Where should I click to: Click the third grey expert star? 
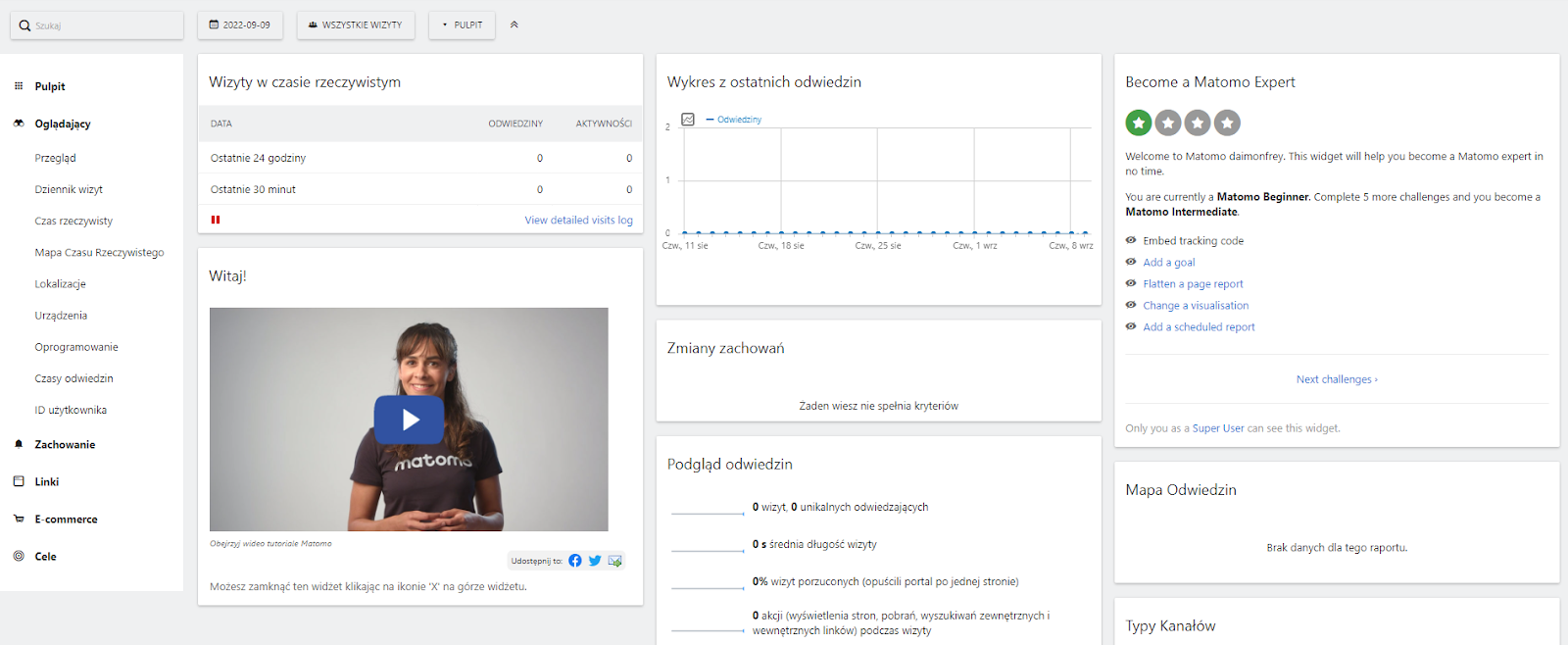pyautogui.click(x=1198, y=123)
